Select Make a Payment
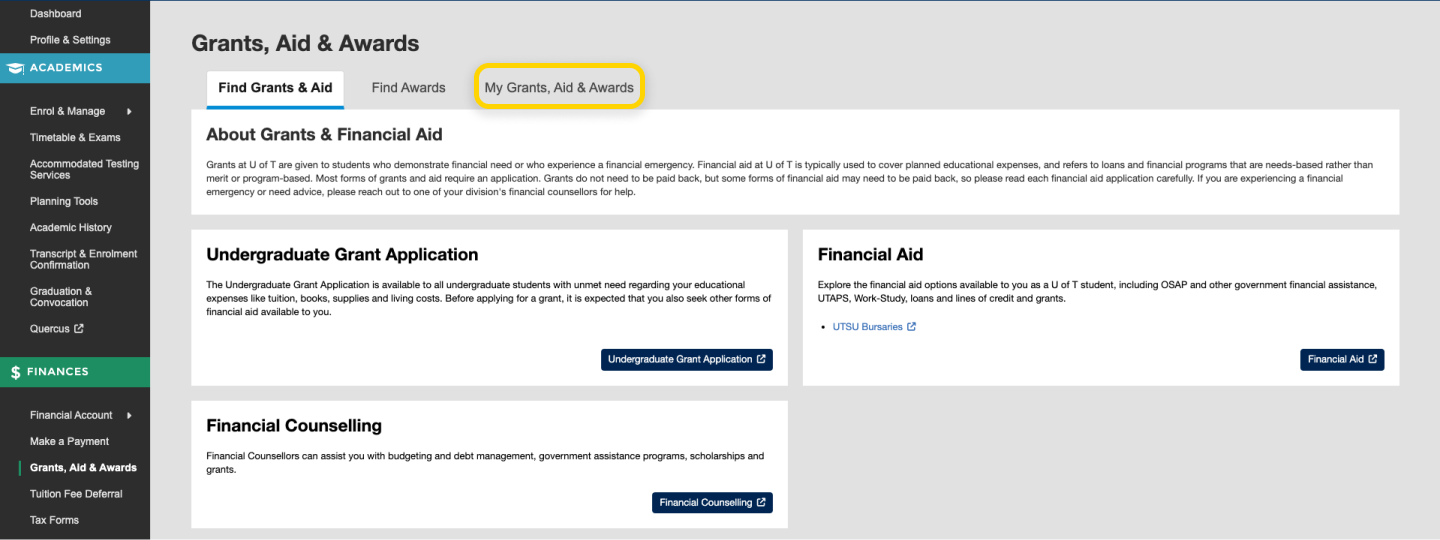Viewport: 1440px width, 540px height. [x=69, y=442]
